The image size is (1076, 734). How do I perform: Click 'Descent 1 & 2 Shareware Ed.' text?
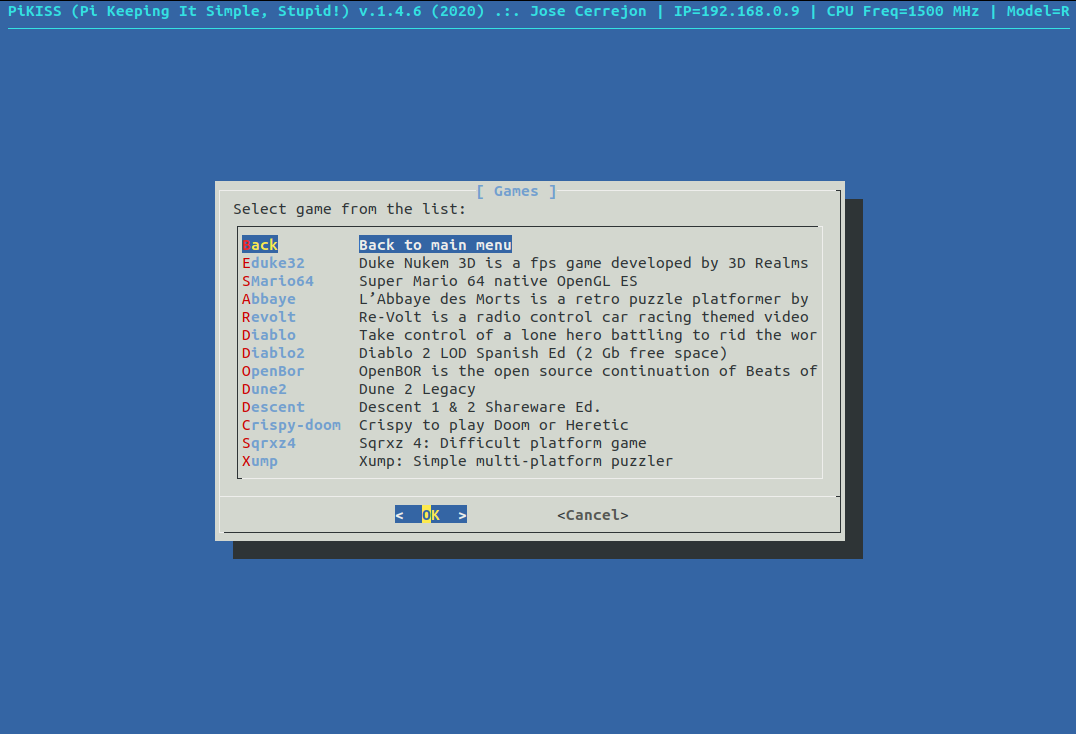coord(480,407)
